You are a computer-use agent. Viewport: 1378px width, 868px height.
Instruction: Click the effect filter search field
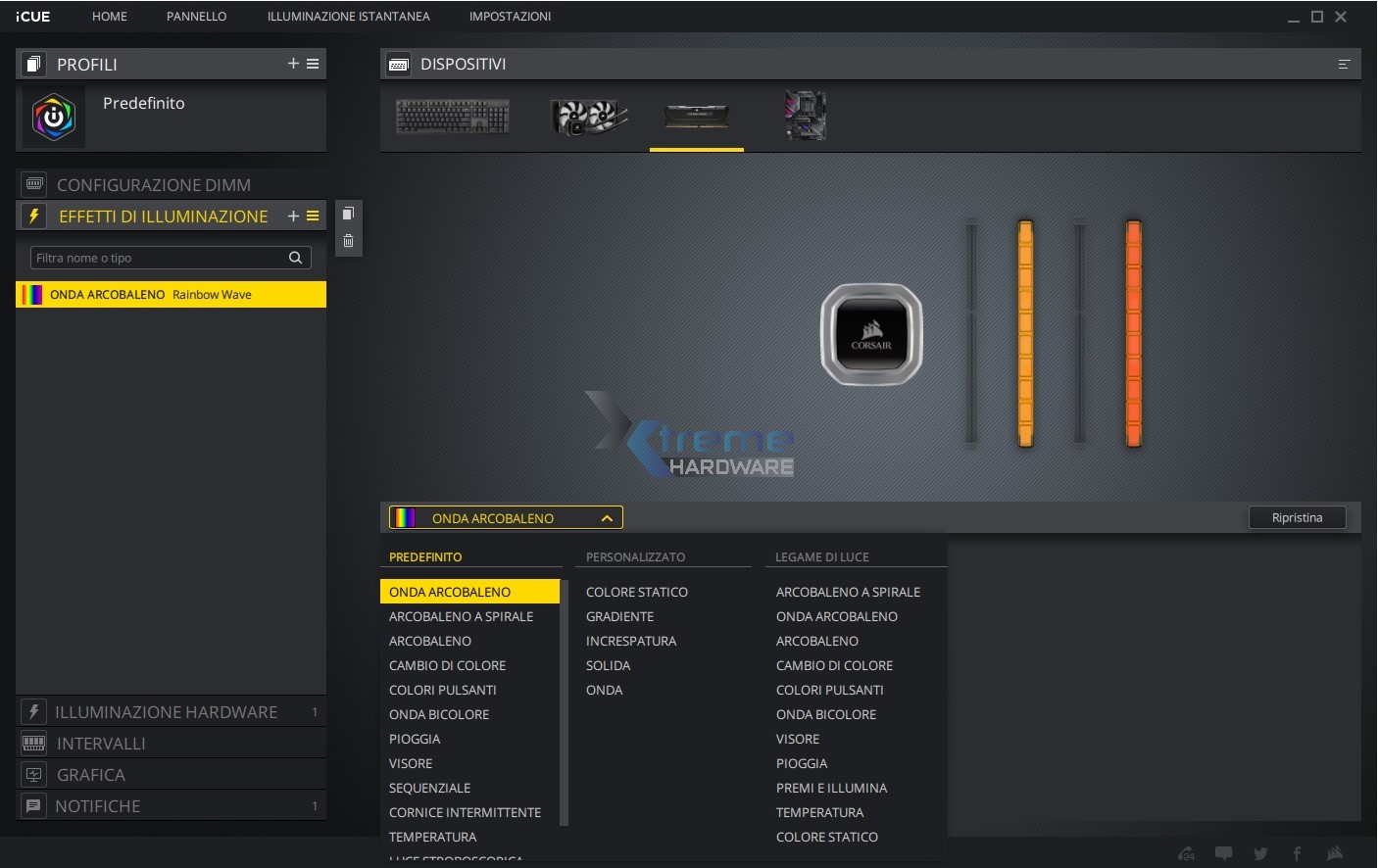click(160, 258)
